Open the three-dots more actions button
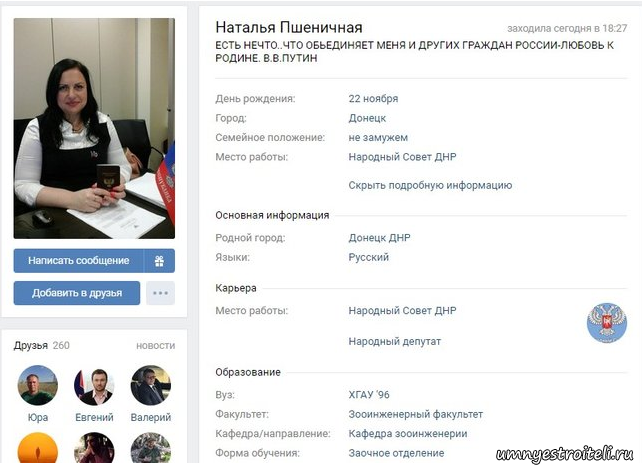Image resolution: width=642 pixels, height=472 pixels. tap(160, 293)
